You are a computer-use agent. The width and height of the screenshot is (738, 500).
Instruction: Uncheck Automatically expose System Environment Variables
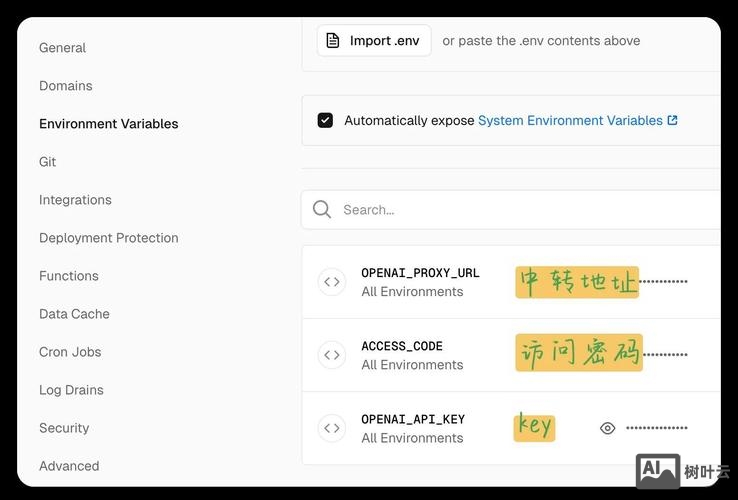point(325,120)
